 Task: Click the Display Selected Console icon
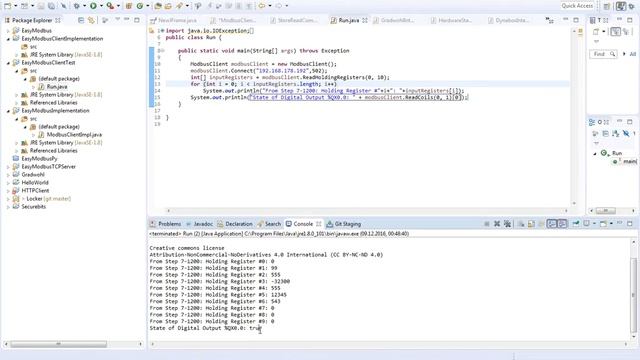click(x=587, y=223)
